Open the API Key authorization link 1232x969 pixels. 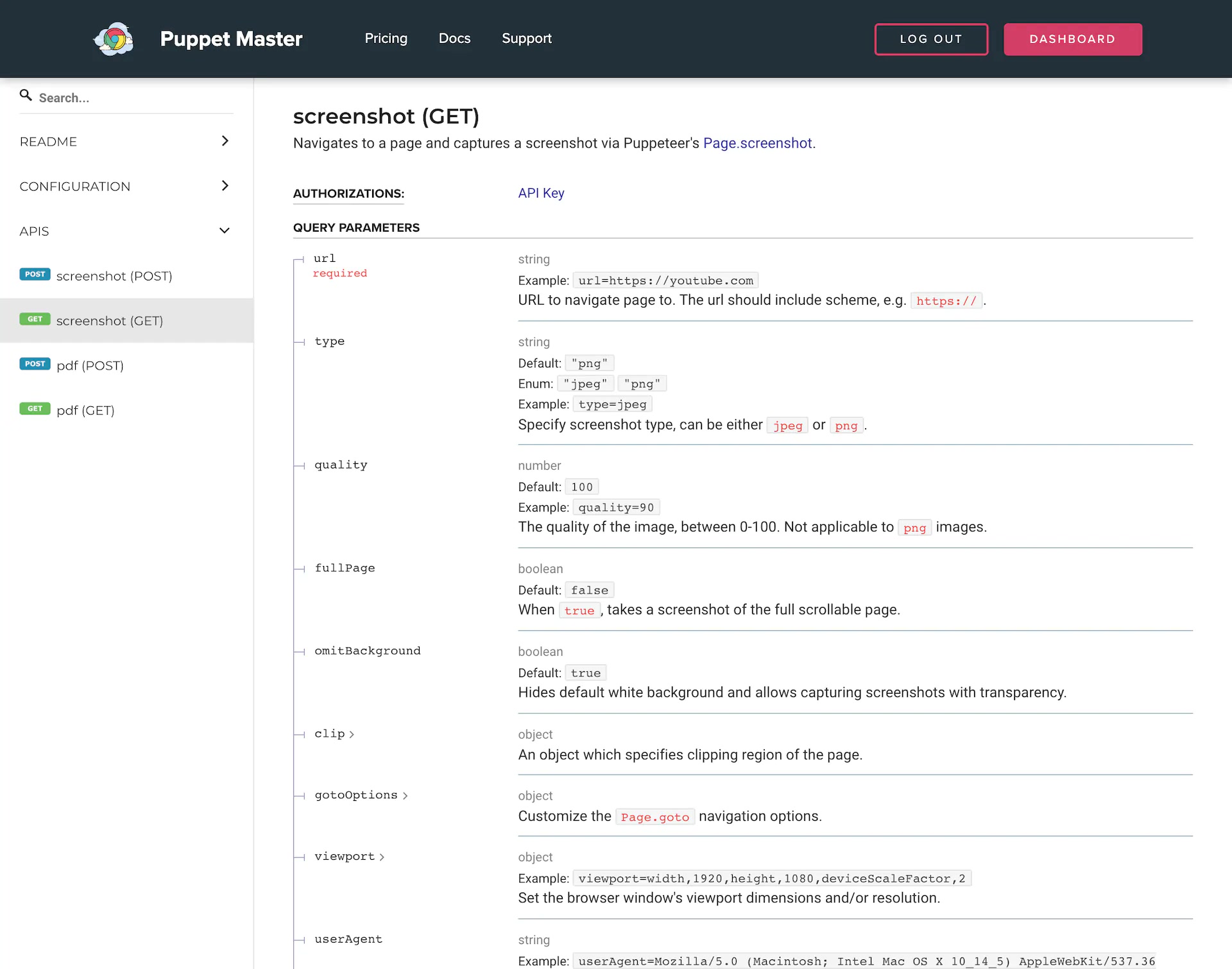pyautogui.click(x=541, y=193)
